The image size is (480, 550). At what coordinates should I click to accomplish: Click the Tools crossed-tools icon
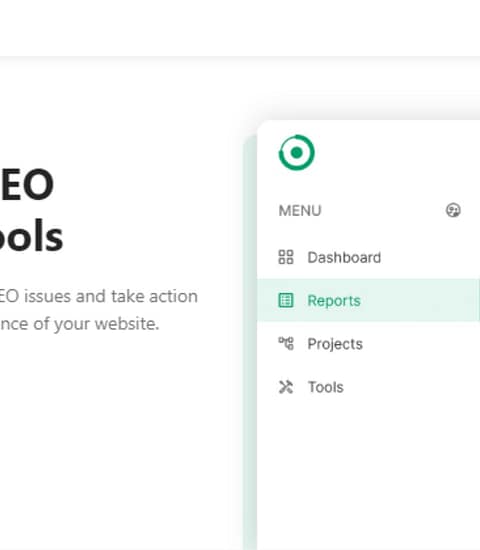286,387
